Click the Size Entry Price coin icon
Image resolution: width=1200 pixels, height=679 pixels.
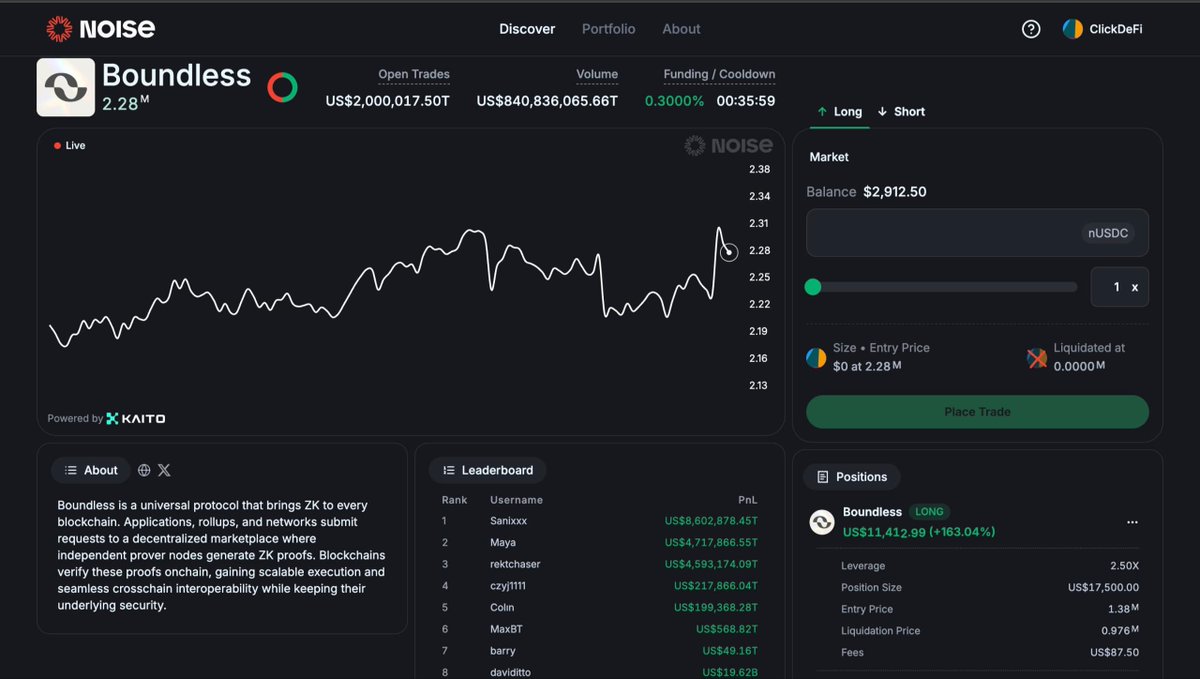[x=816, y=357]
